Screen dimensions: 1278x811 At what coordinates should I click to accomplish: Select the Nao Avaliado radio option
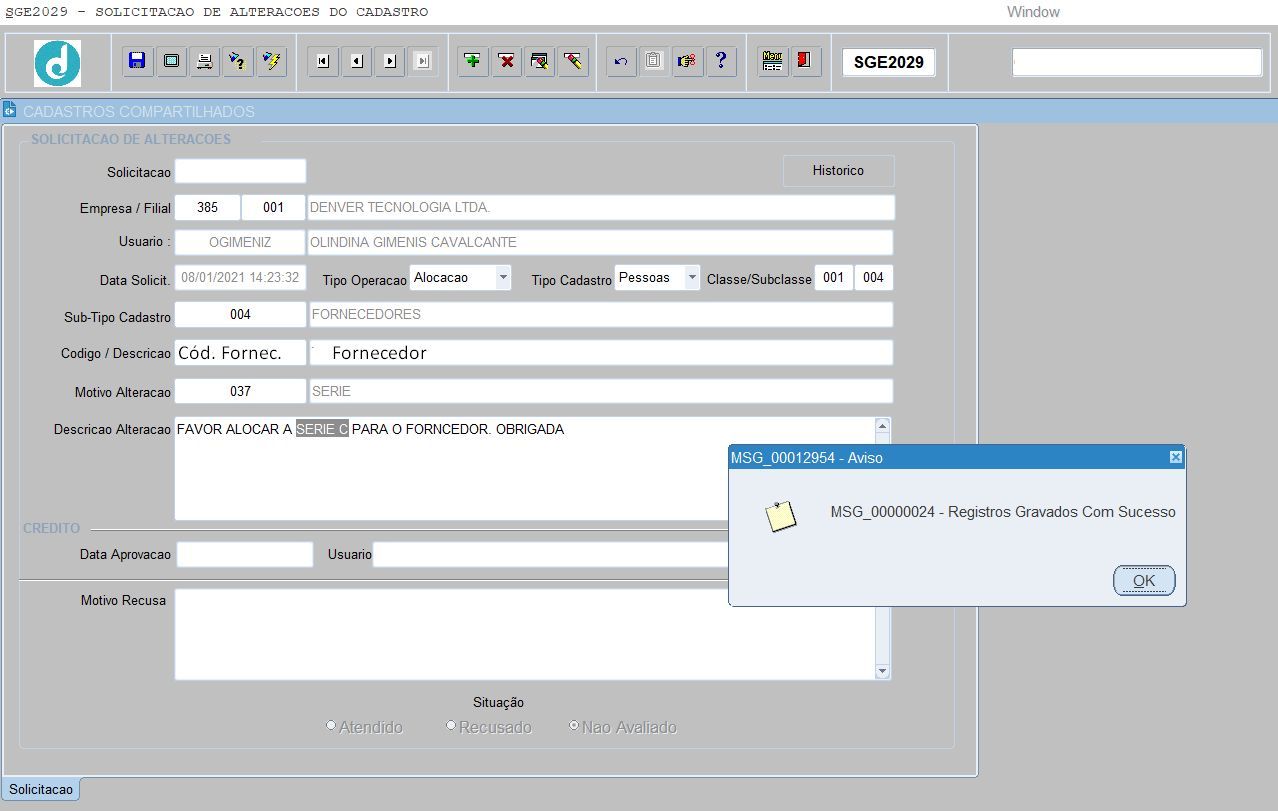tap(574, 726)
